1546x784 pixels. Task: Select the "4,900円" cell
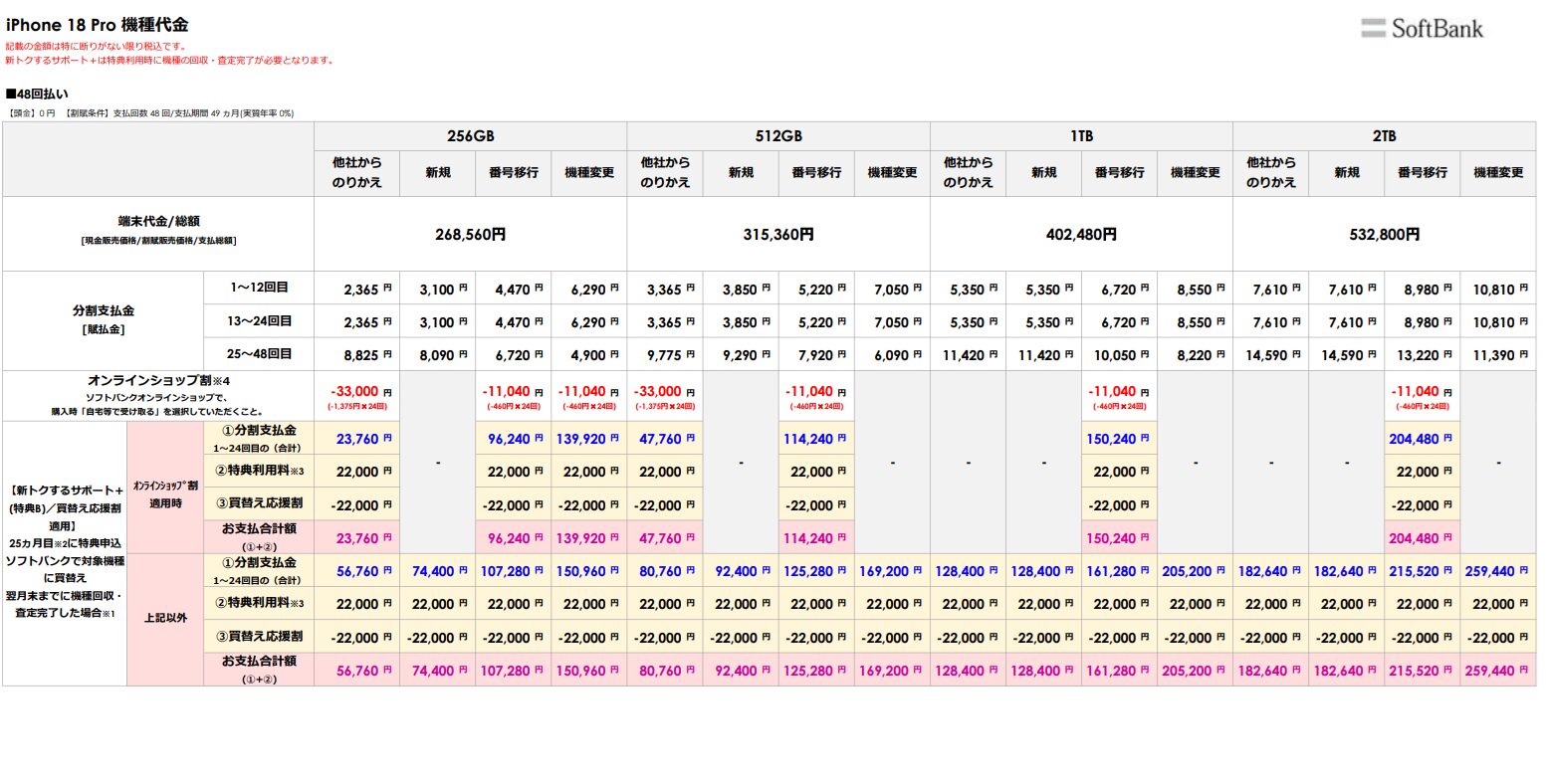(x=589, y=355)
